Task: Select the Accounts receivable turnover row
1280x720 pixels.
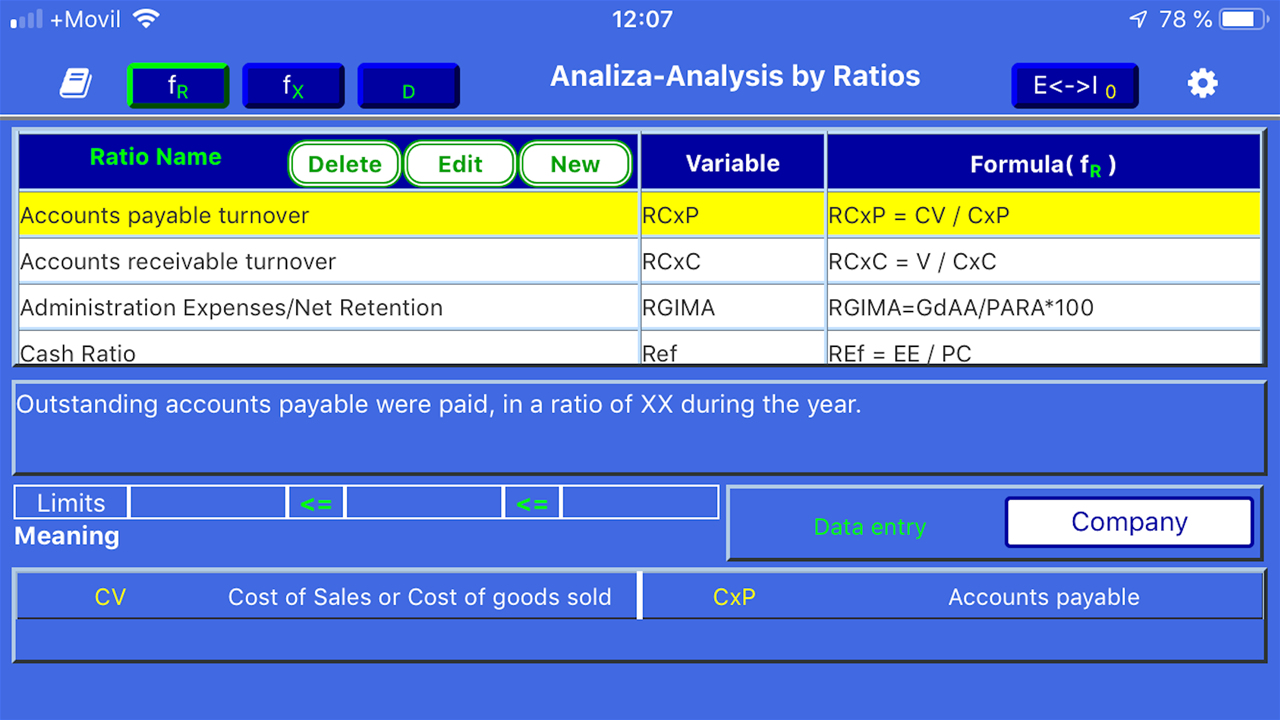Action: pos(640,262)
